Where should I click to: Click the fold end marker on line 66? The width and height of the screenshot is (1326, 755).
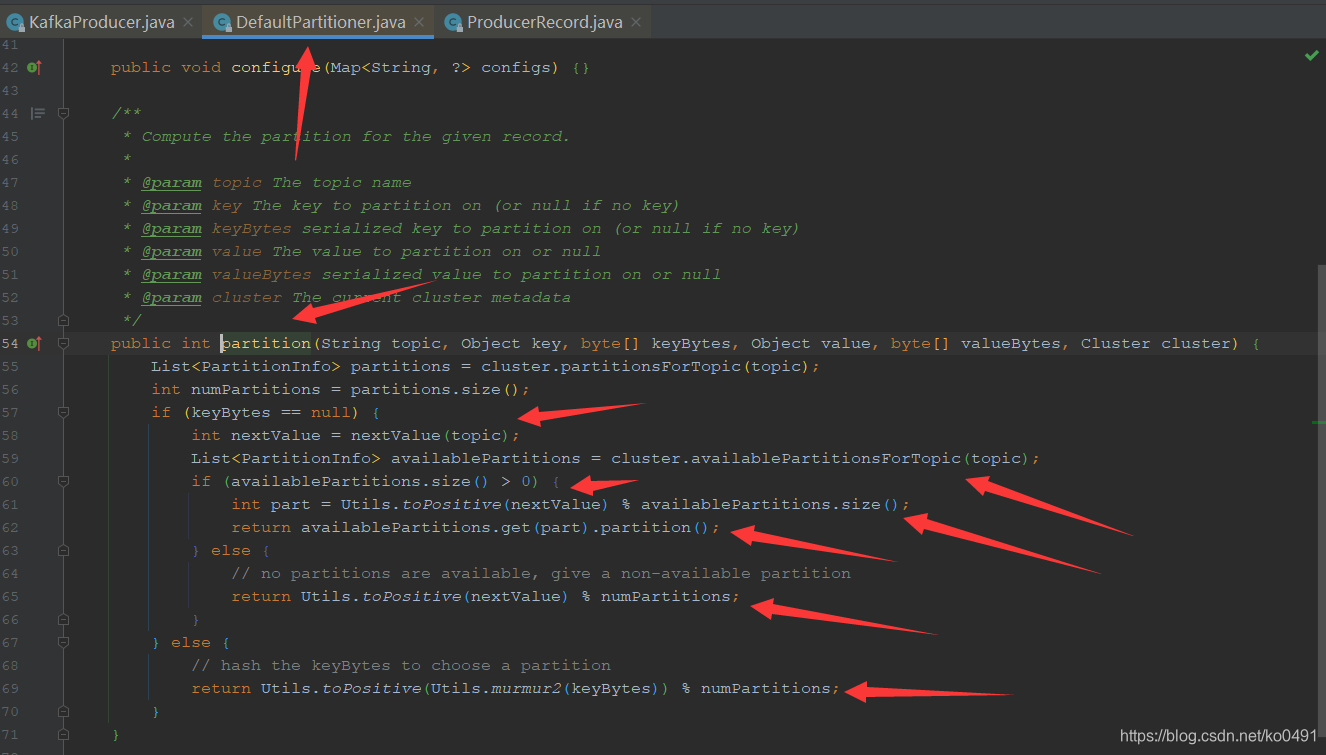(x=64, y=620)
